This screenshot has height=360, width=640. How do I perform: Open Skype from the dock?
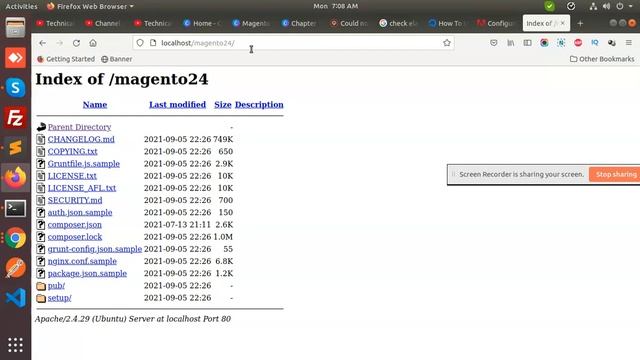16,88
